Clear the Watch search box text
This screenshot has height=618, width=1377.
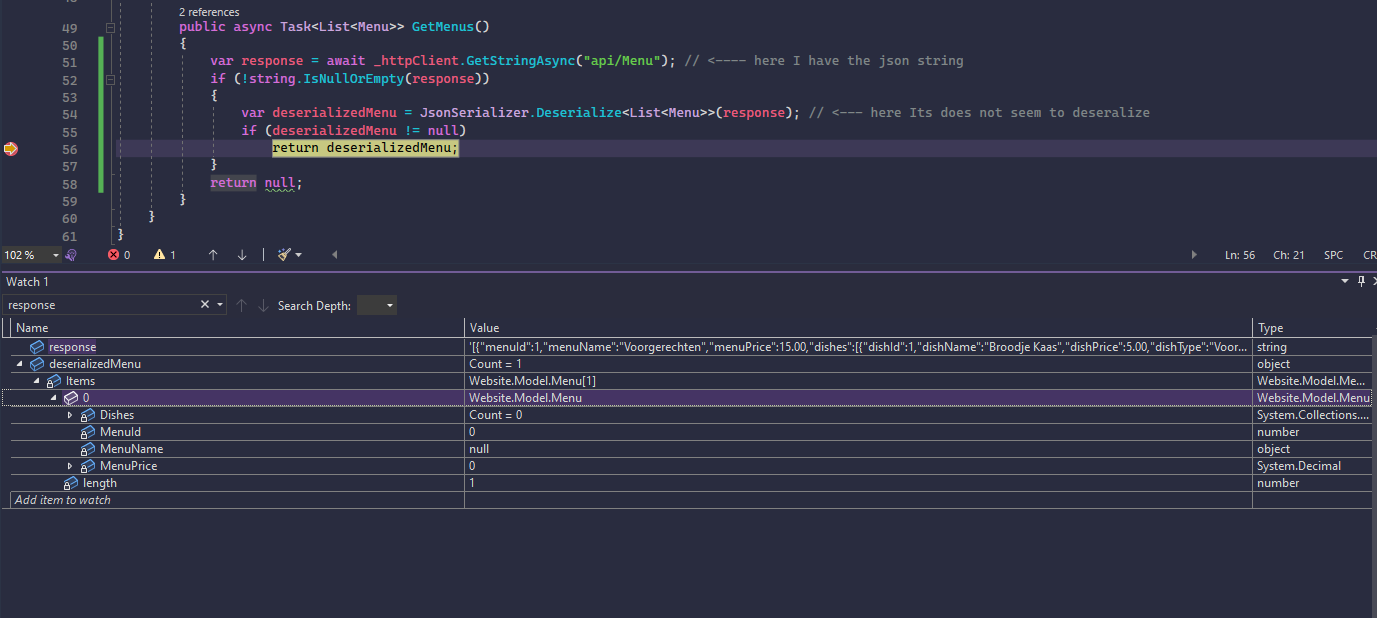click(205, 305)
